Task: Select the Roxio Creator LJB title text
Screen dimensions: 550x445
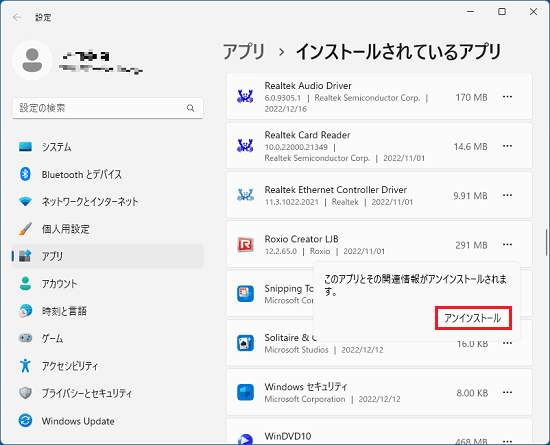Action: tap(301, 239)
